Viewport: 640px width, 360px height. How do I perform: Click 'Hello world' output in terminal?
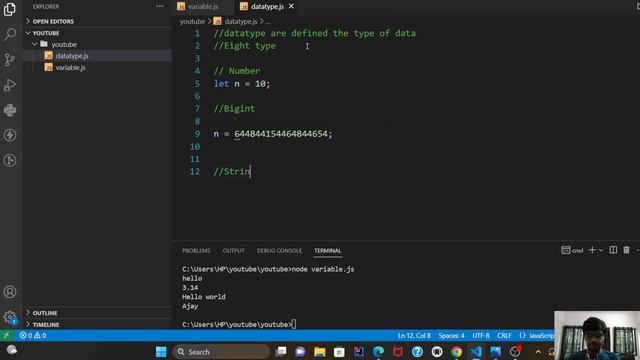coord(204,297)
